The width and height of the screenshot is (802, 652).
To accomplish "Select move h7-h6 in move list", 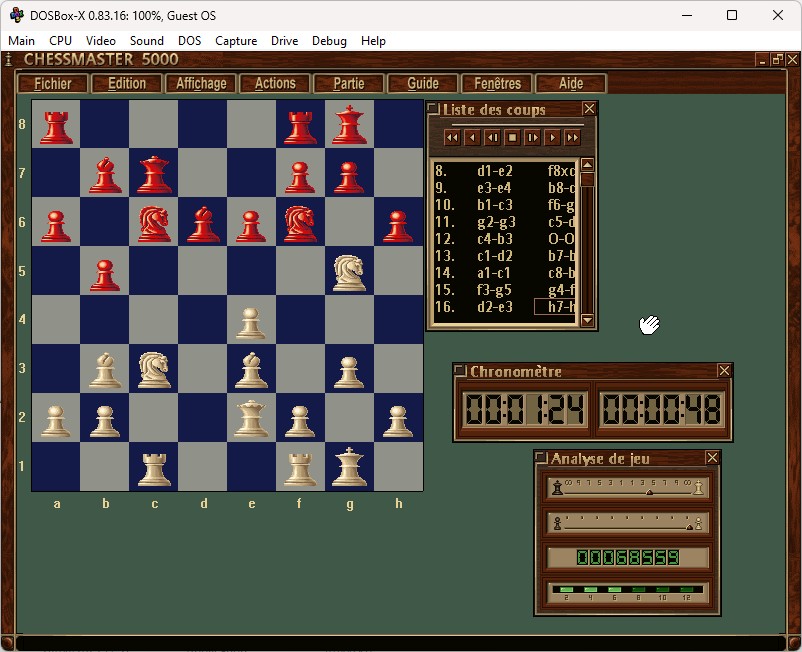I will coord(556,307).
